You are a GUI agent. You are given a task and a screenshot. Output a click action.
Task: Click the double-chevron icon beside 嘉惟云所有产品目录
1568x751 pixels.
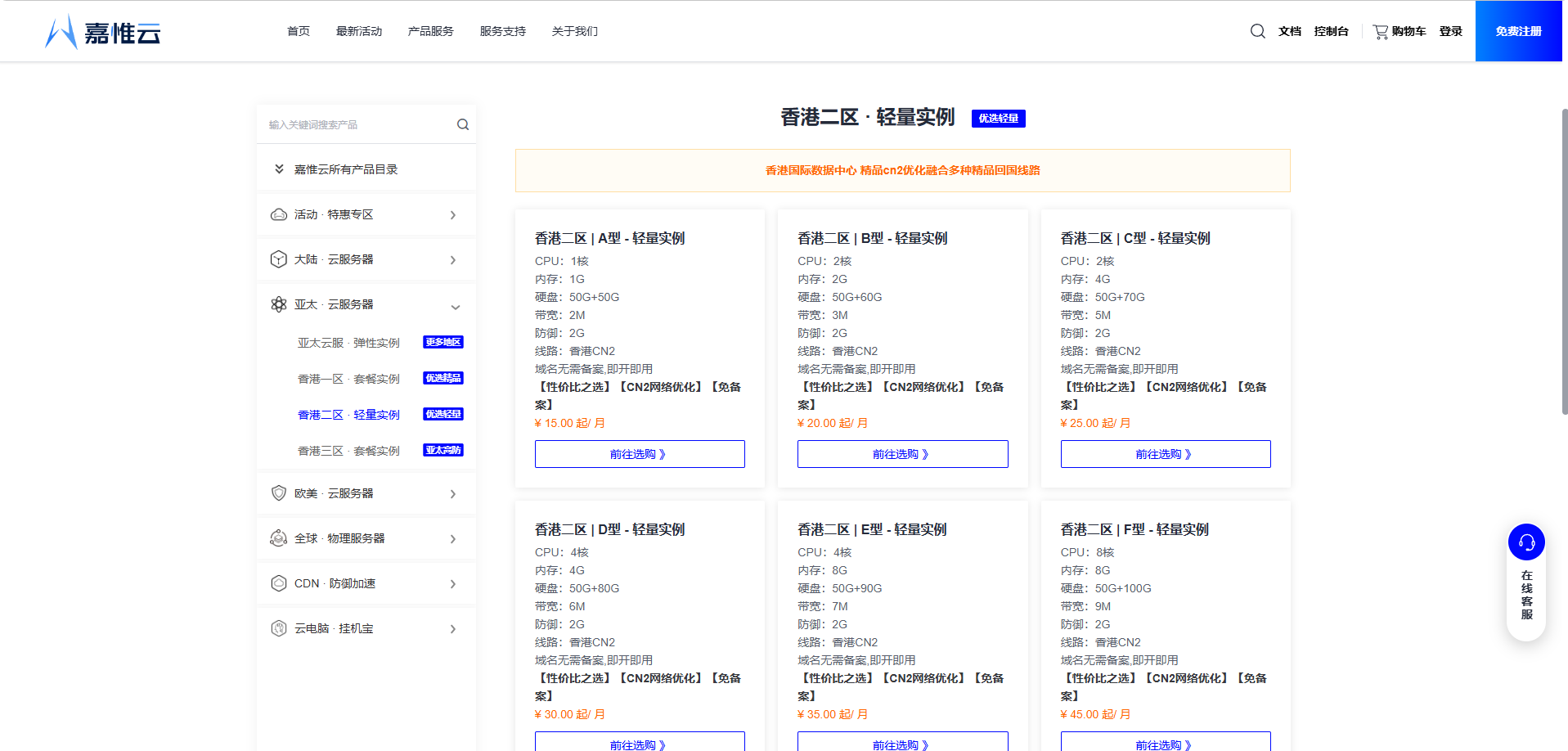pos(278,169)
